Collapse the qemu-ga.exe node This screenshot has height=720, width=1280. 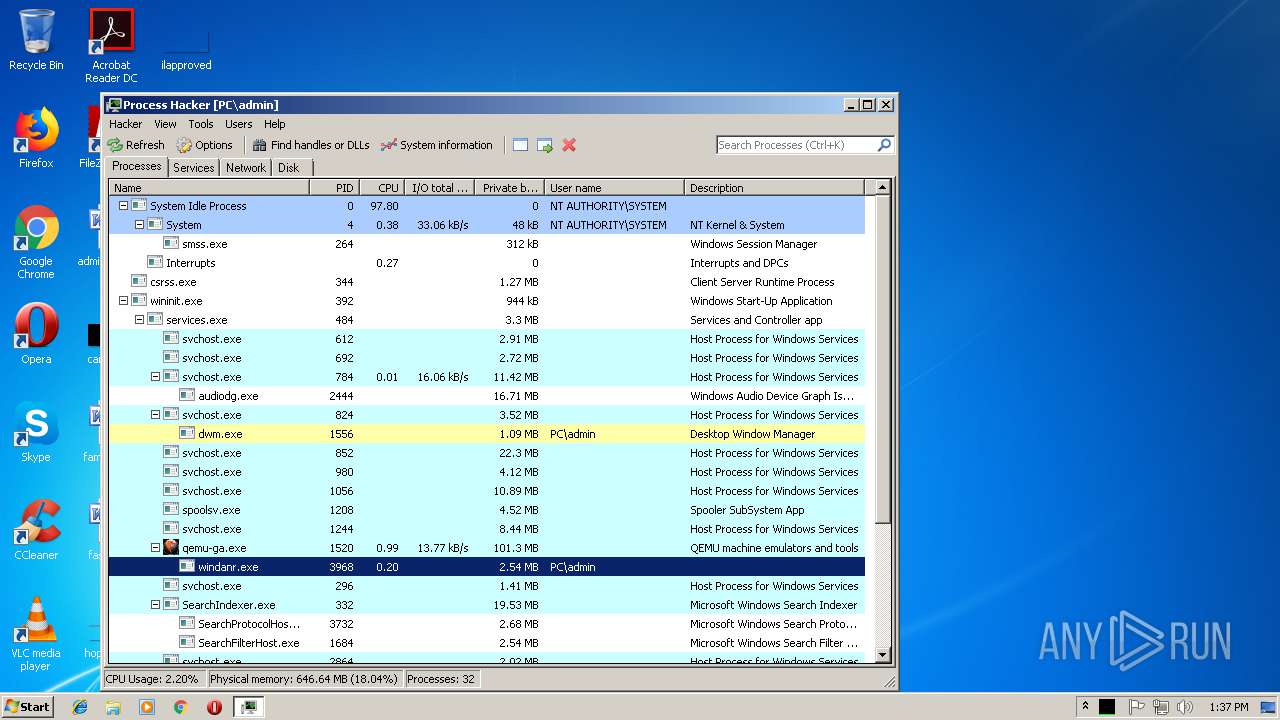coord(156,548)
